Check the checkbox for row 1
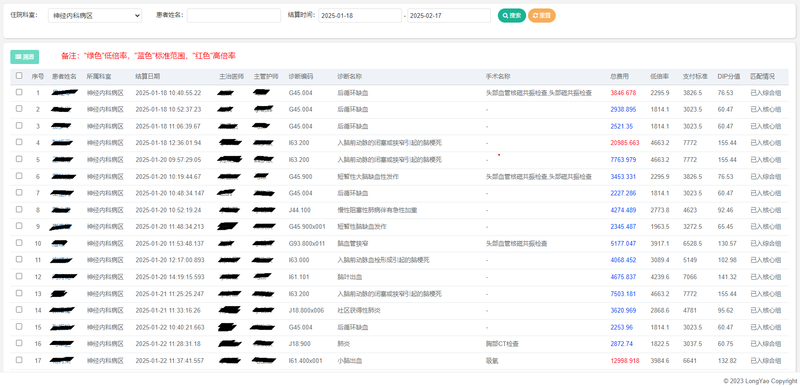 (19, 92)
